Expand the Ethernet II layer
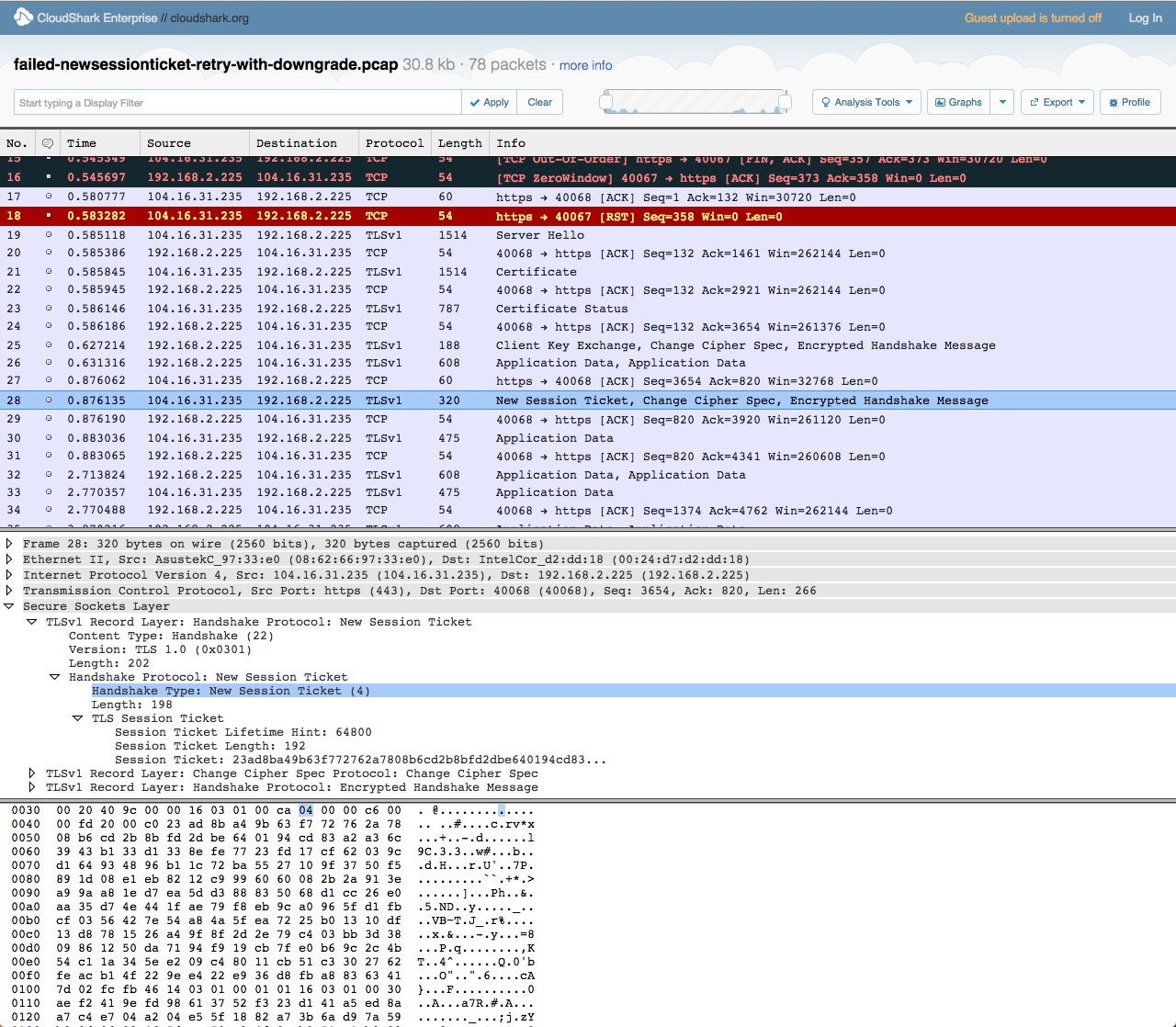Image resolution: width=1176 pixels, height=1027 pixels. click(x=9, y=559)
